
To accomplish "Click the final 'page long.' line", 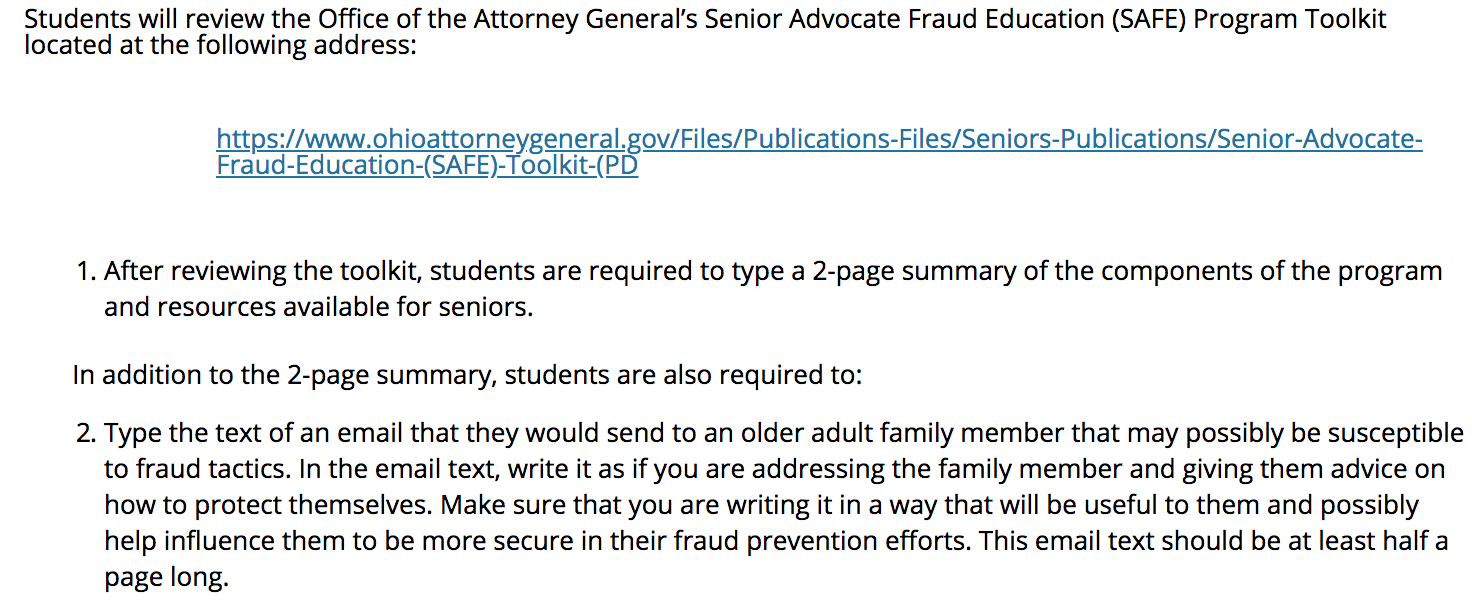I will click(167, 578).
